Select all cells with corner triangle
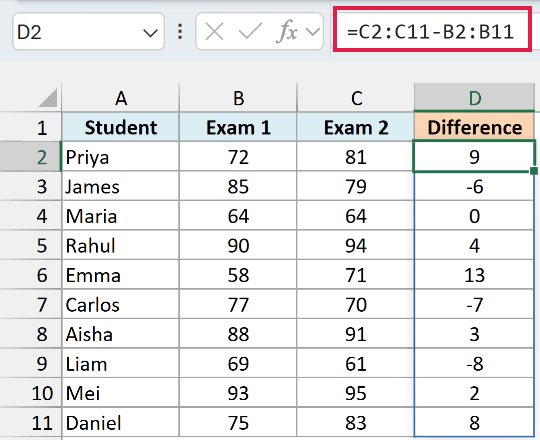Image resolution: width=540 pixels, height=440 pixels. click(x=48, y=97)
